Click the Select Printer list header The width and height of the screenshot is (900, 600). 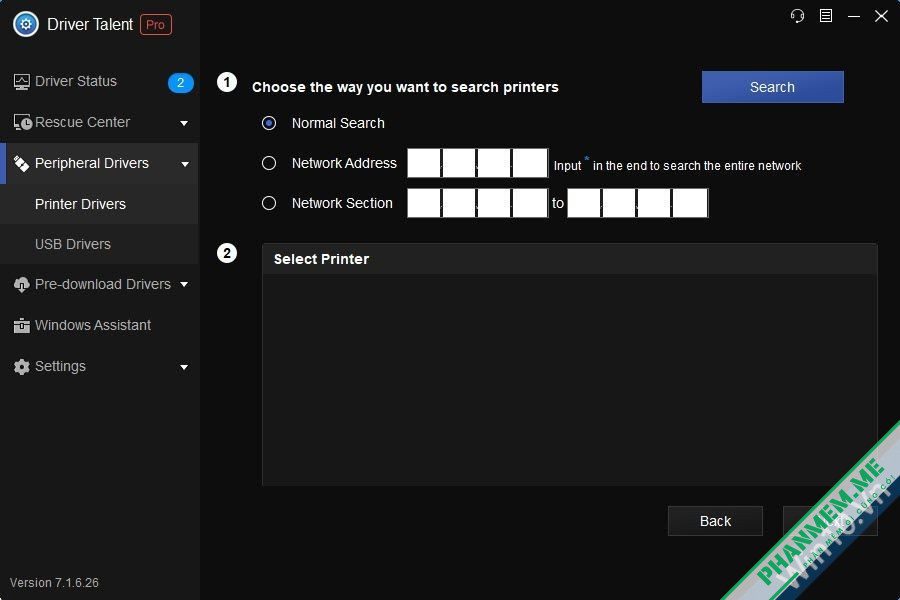(570, 259)
